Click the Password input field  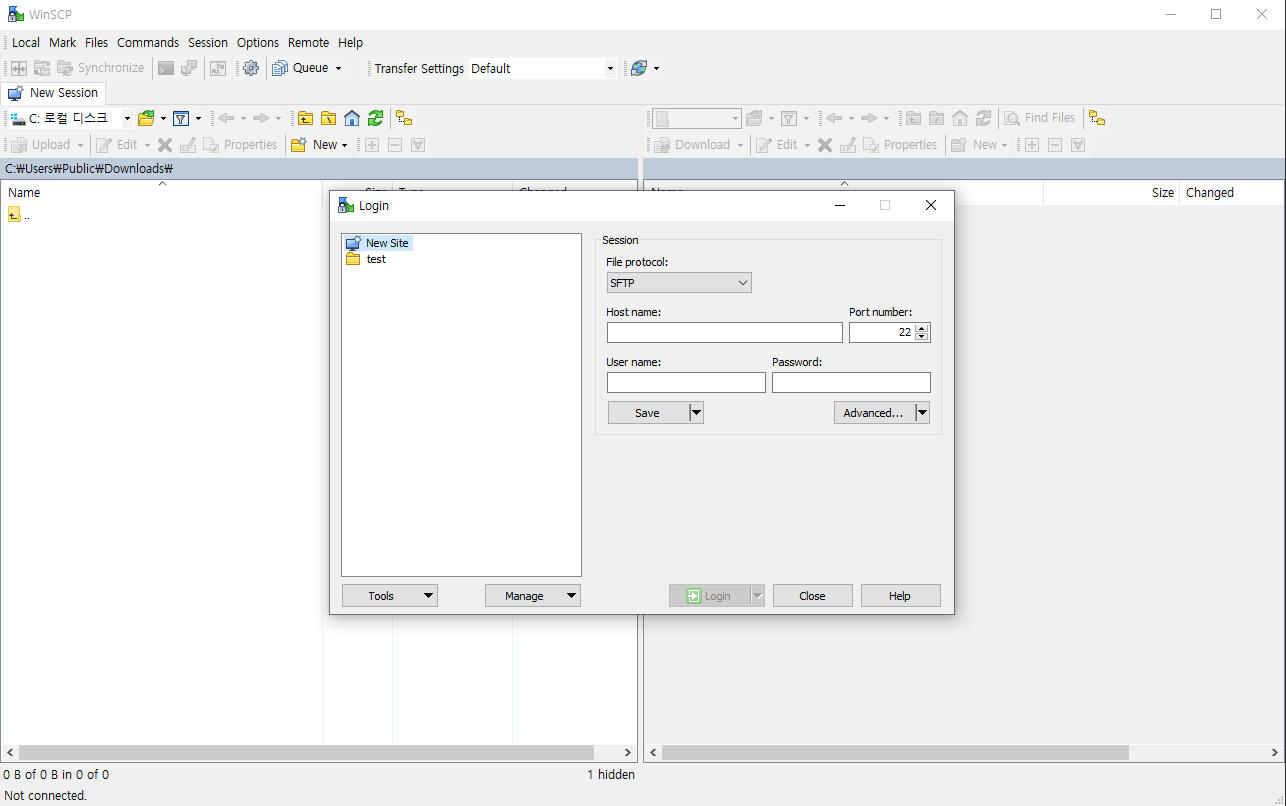click(851, 383)
